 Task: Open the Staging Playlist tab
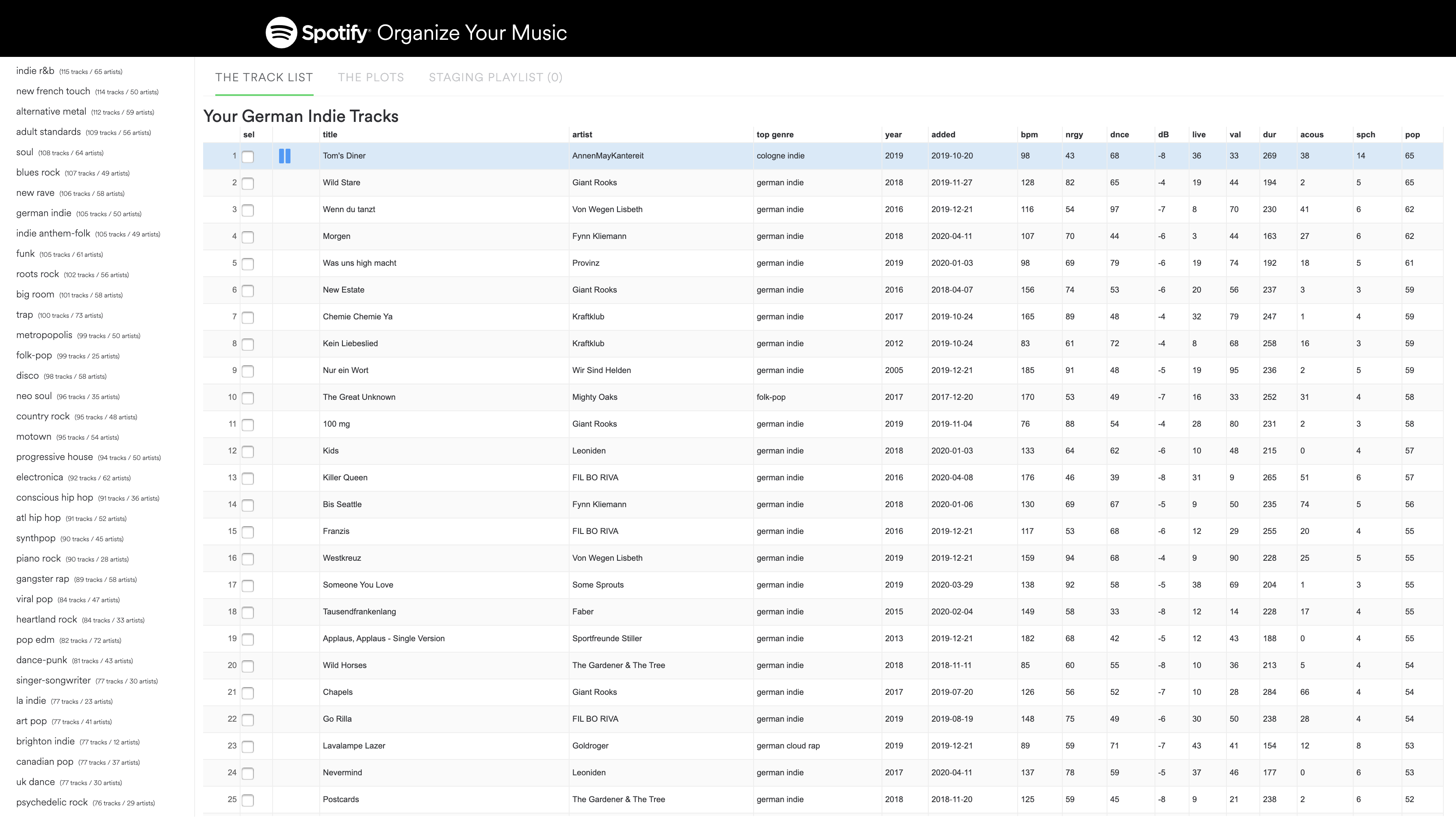[x=495, y=78]
